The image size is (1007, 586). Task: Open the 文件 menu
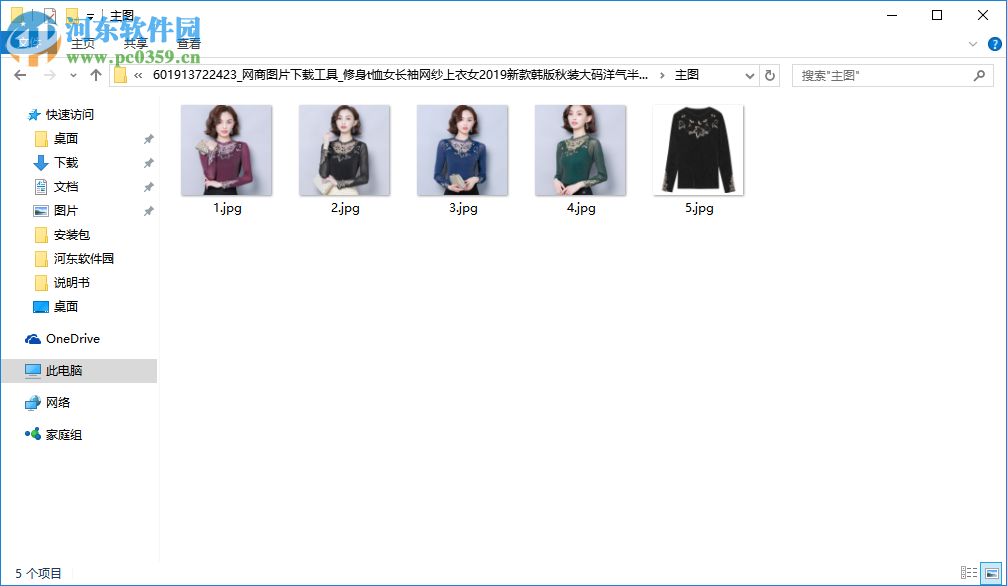click(30, 43)
